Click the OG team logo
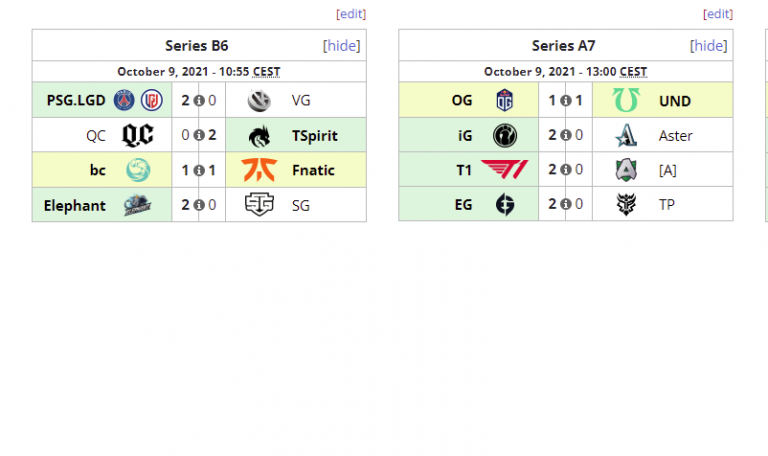768x456 pixels. coord(505,100)
